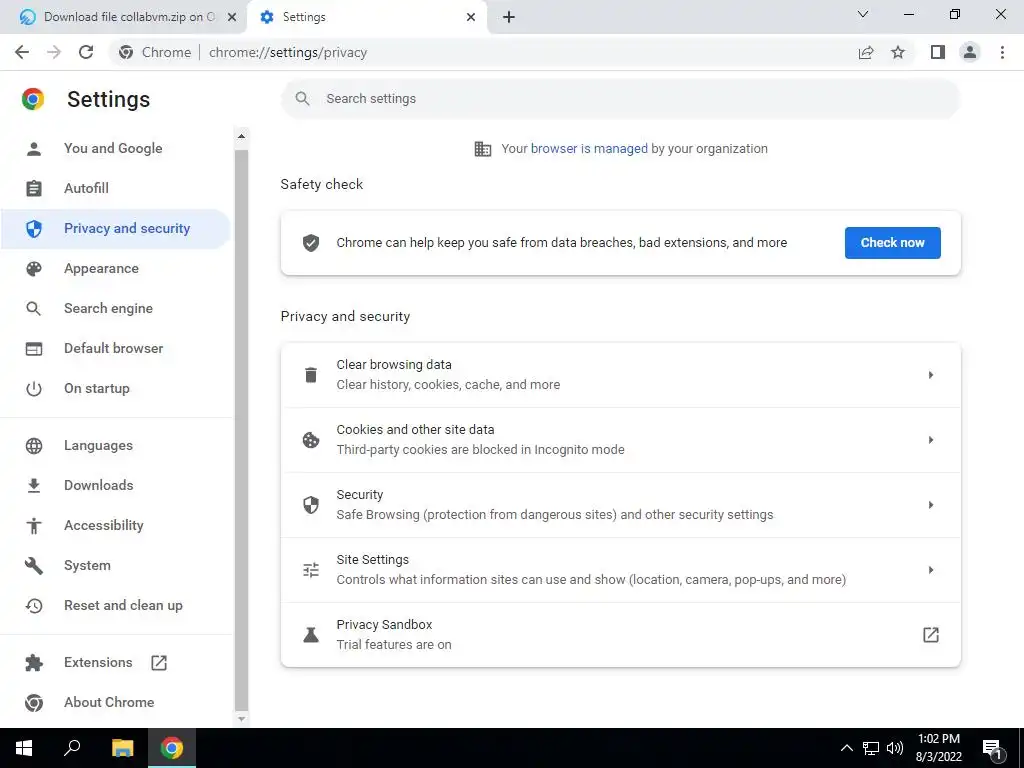Image resolution: width=1024 pixels, height=768 pixels.
Task: Click the Chrome taskbar icon
Action: [172, 748]
